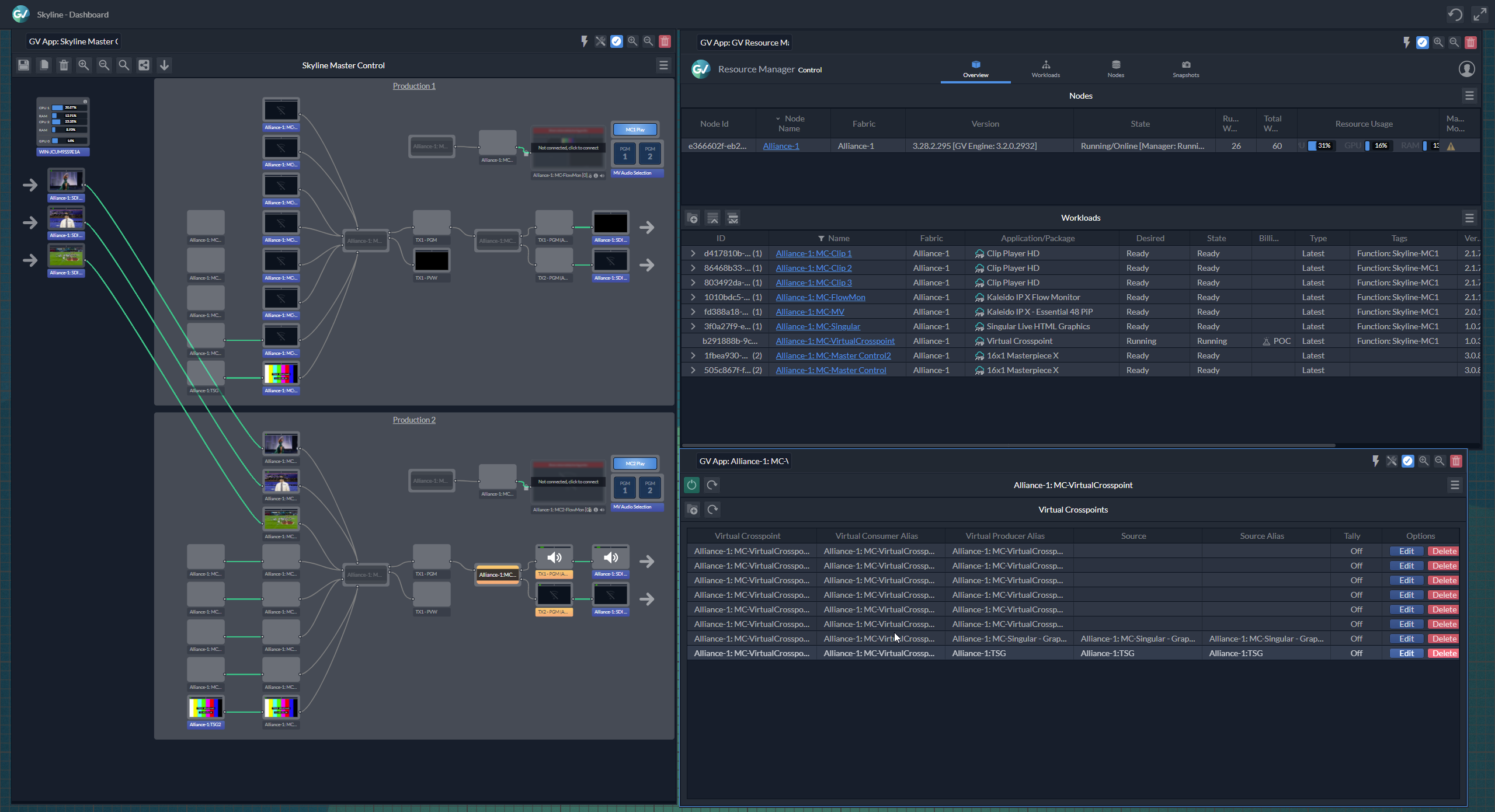Expand the MC-Master Control2 workload row
Screen dimensions: 1495x812
coord(693,356)
